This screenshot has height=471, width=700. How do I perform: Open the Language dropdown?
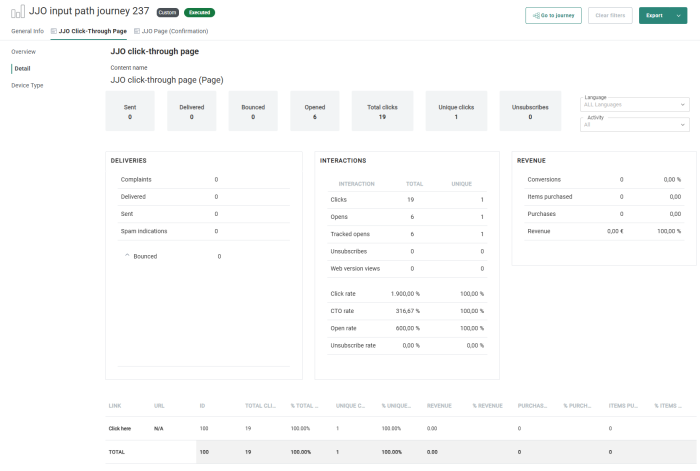(x=635, y=103)
